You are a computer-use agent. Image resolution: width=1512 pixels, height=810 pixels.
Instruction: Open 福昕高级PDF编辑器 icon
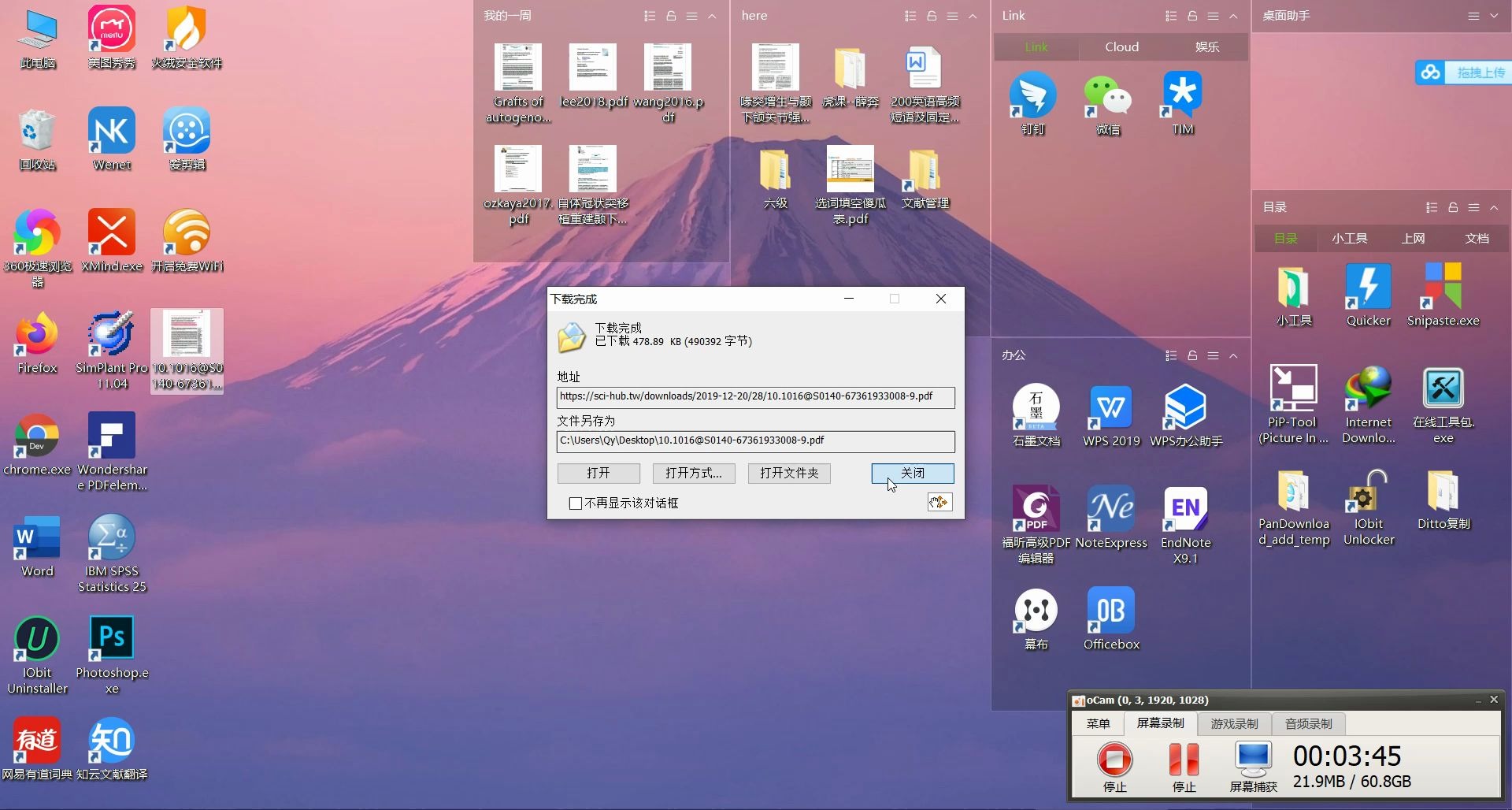tap(1036, 525)
